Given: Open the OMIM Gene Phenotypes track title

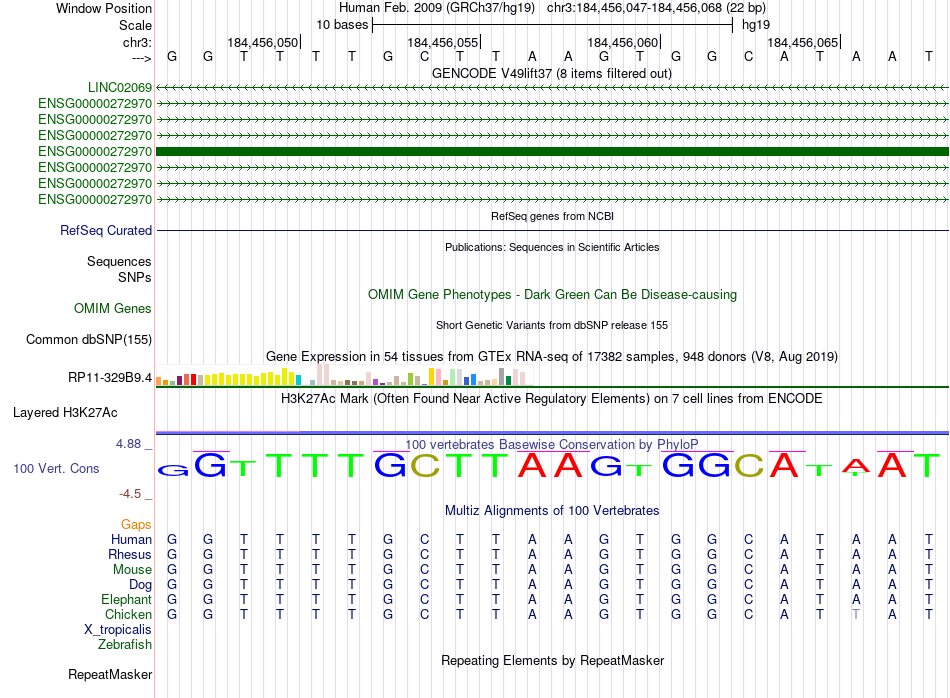Looking at the screenshot, I should pos(553,295).
